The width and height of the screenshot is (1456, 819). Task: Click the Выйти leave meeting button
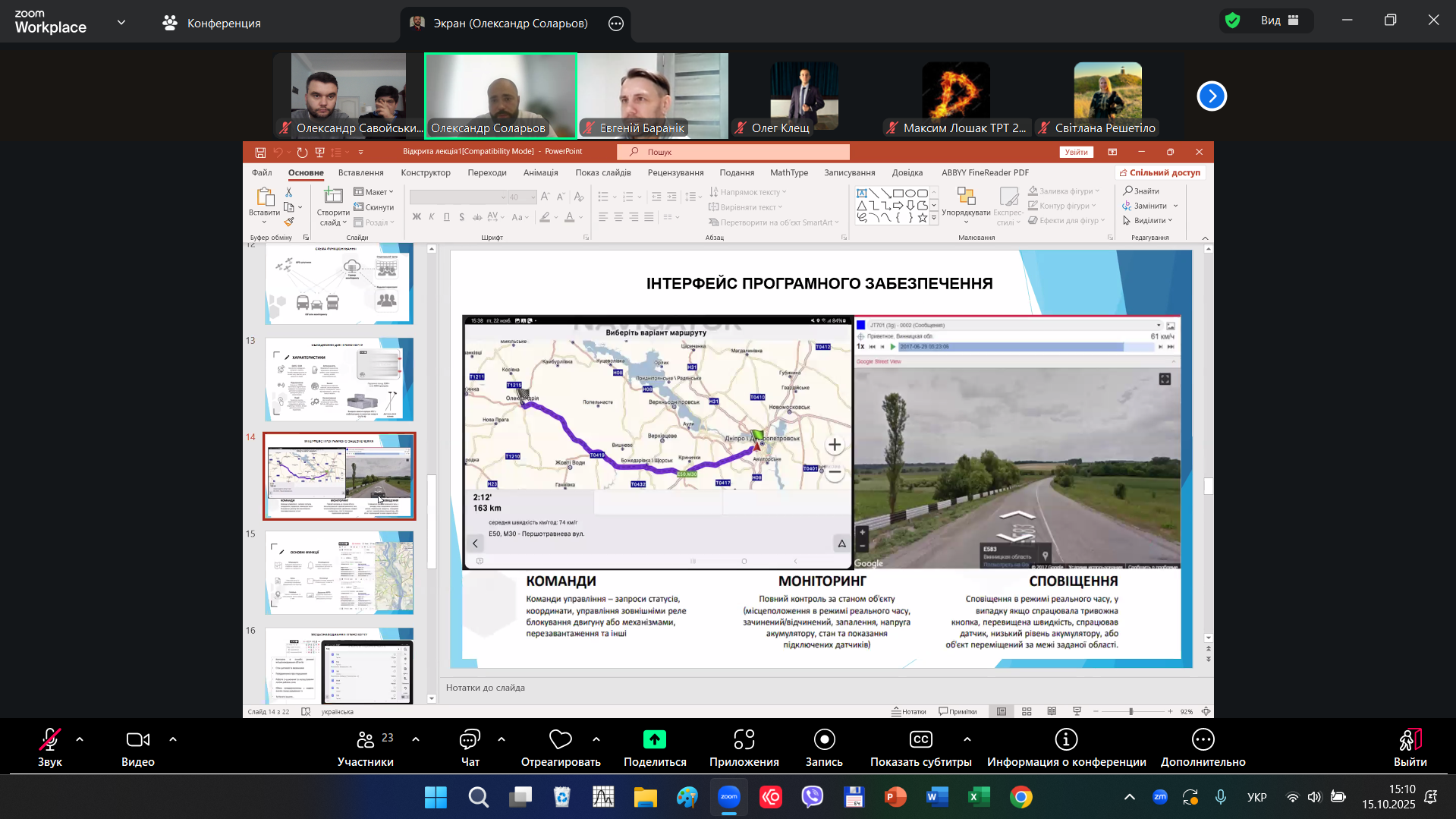(1410, 748)
